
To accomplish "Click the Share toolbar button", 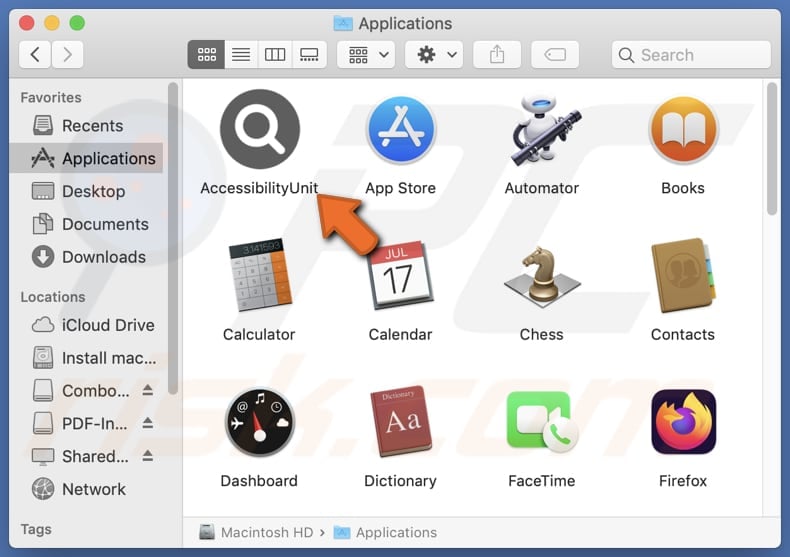I will click(x=497, y=54).
